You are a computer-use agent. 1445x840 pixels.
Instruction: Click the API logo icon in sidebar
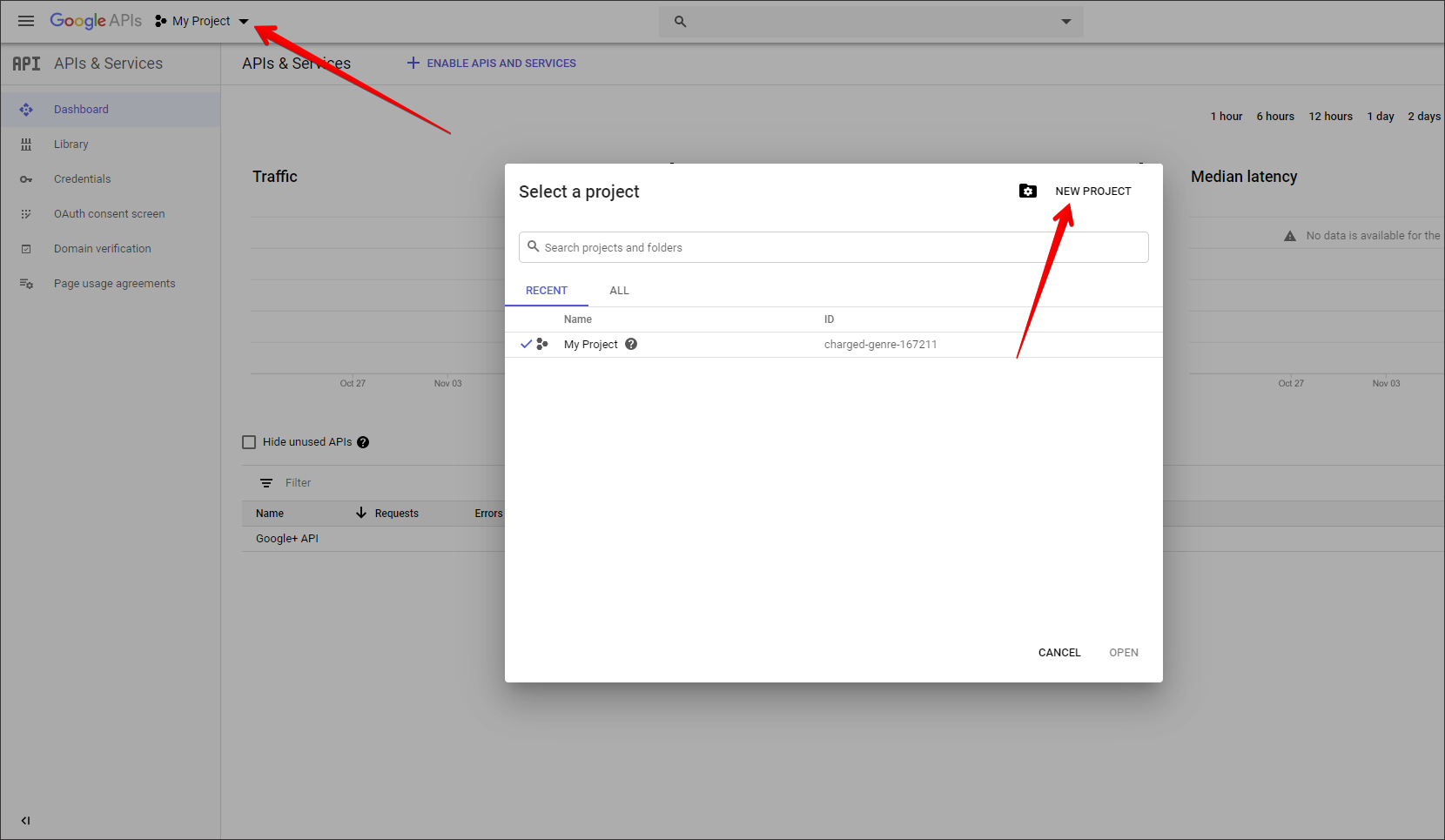(x=26, y=64)
